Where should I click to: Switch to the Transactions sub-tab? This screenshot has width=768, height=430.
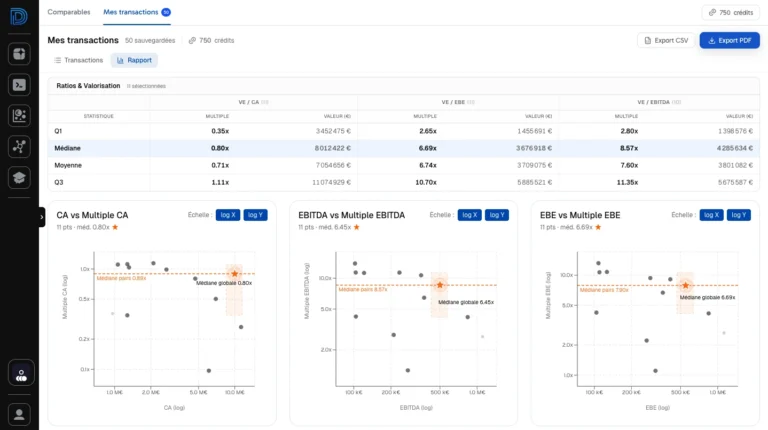pos(78,60)
